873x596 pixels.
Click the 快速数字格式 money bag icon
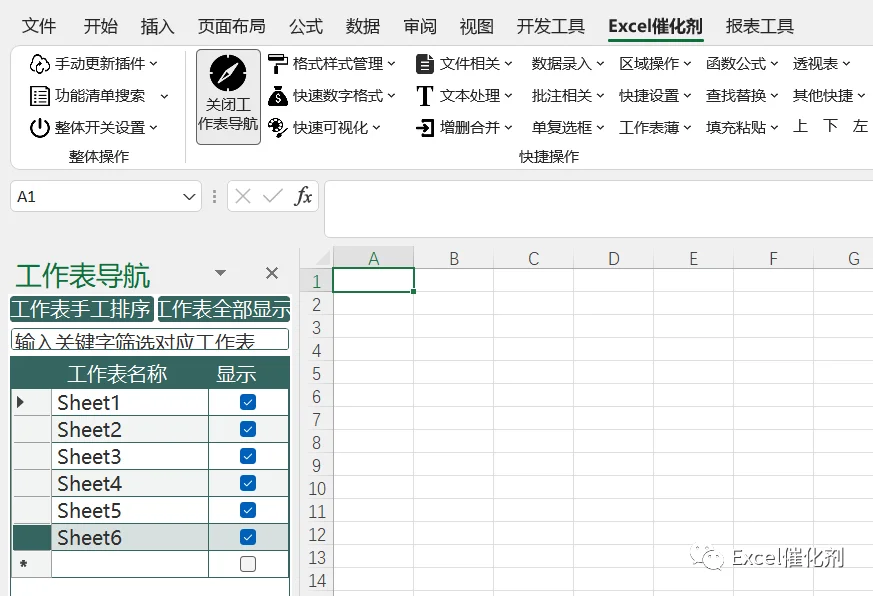pos(277,96)
